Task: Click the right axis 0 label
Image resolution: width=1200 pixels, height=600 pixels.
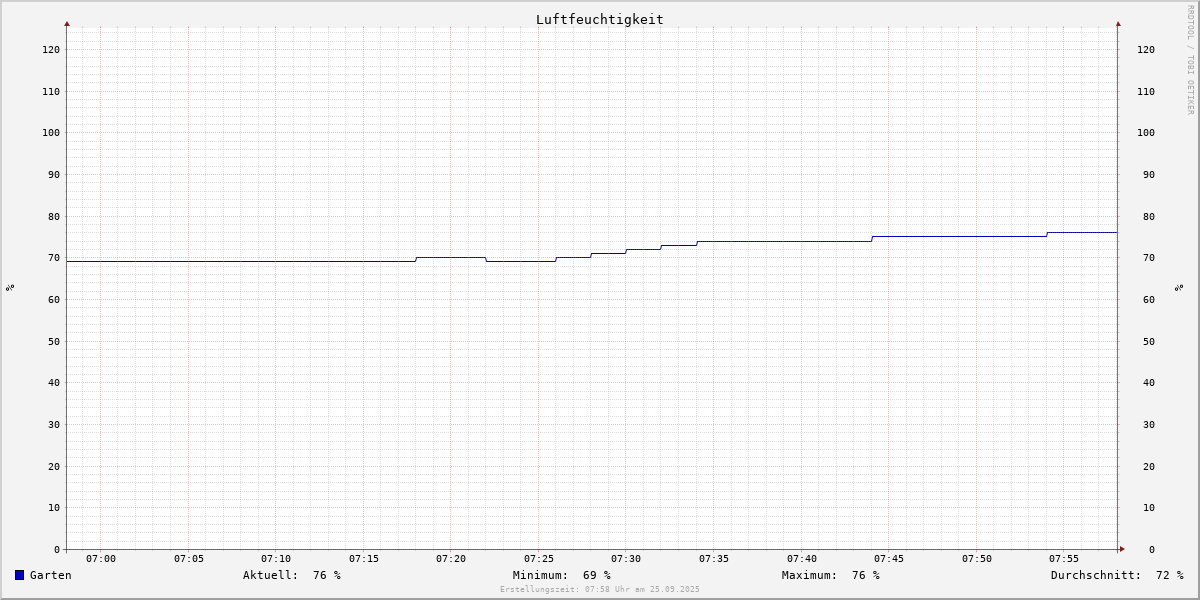Action: click(1152, 549)
